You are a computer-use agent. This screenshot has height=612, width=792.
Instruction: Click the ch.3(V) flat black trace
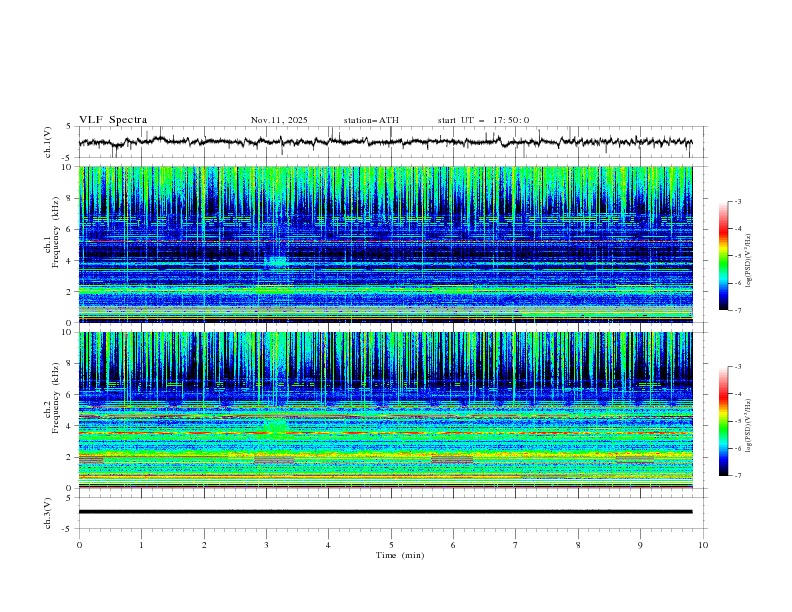390,512
